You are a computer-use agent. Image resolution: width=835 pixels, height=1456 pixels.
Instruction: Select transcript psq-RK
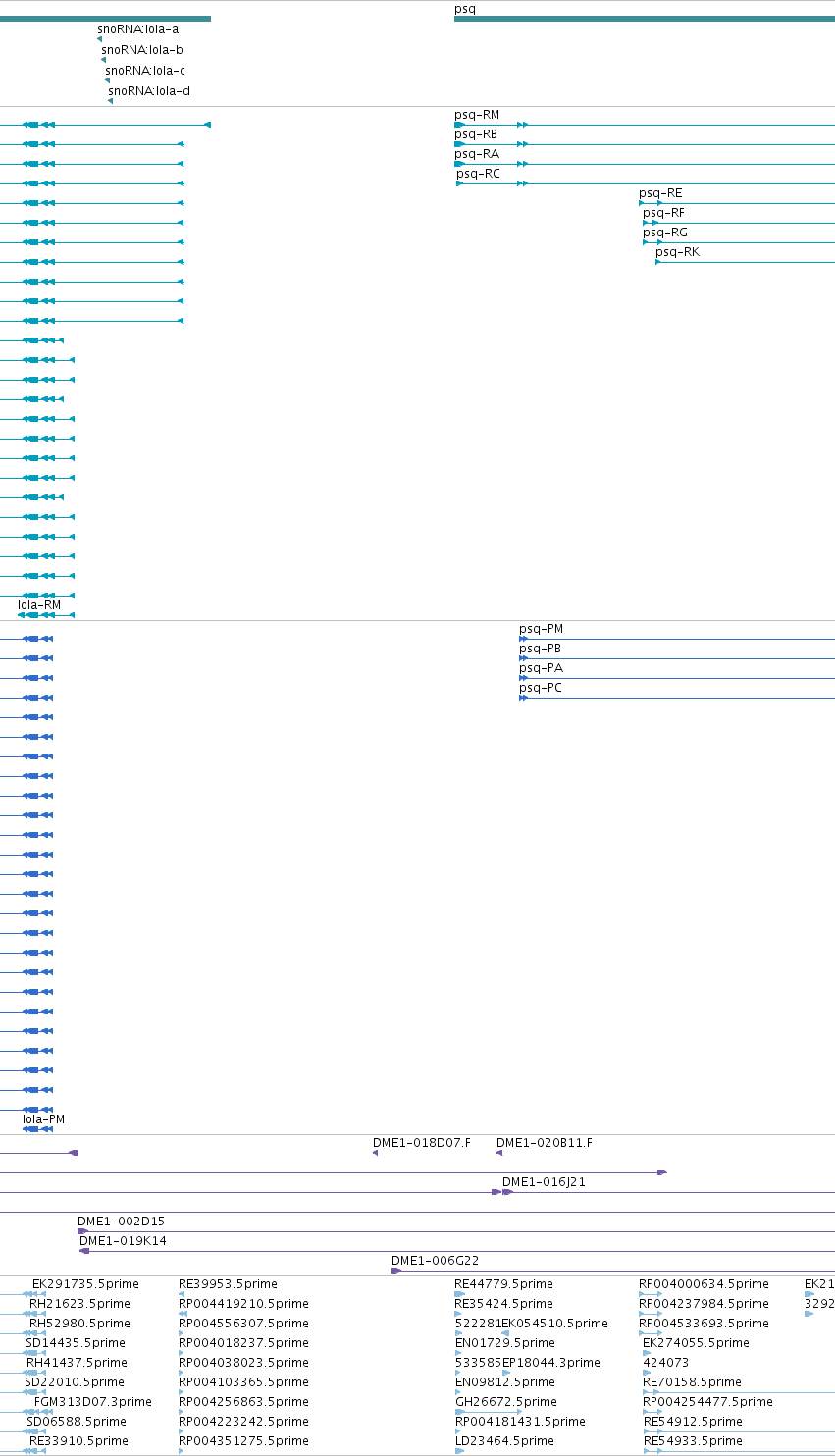(678, 252)
